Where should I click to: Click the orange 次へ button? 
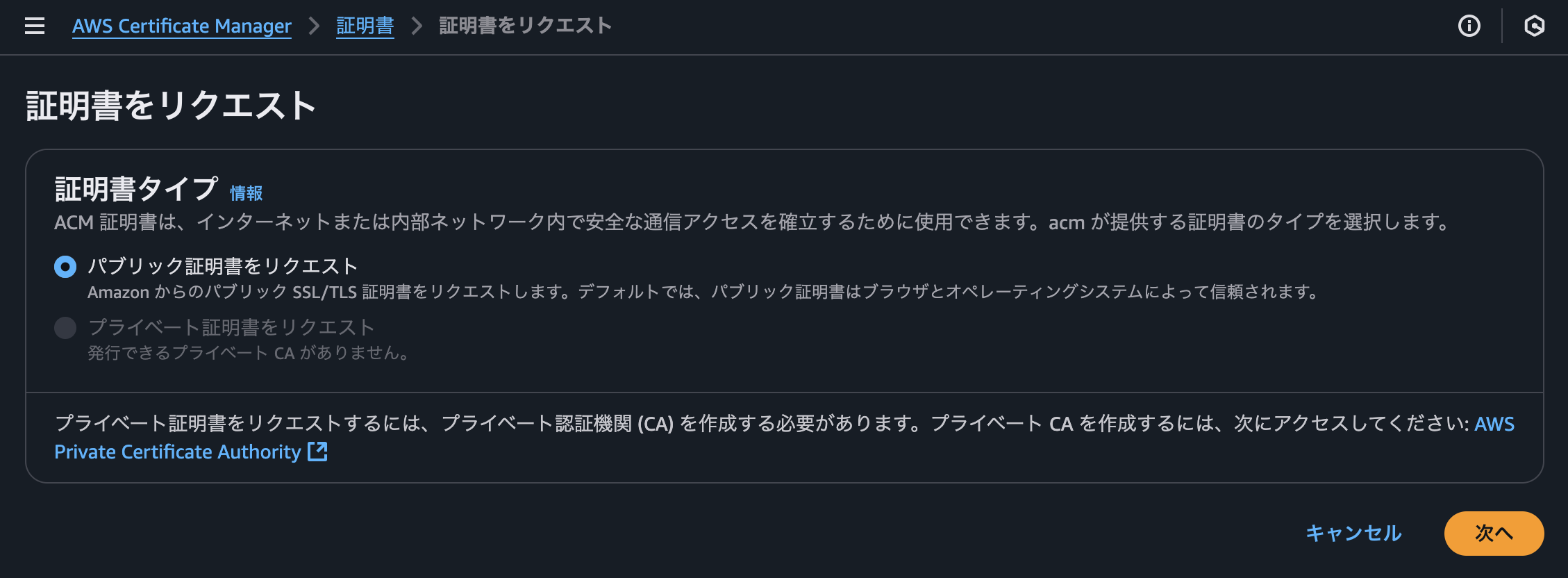click(1493, 534)
